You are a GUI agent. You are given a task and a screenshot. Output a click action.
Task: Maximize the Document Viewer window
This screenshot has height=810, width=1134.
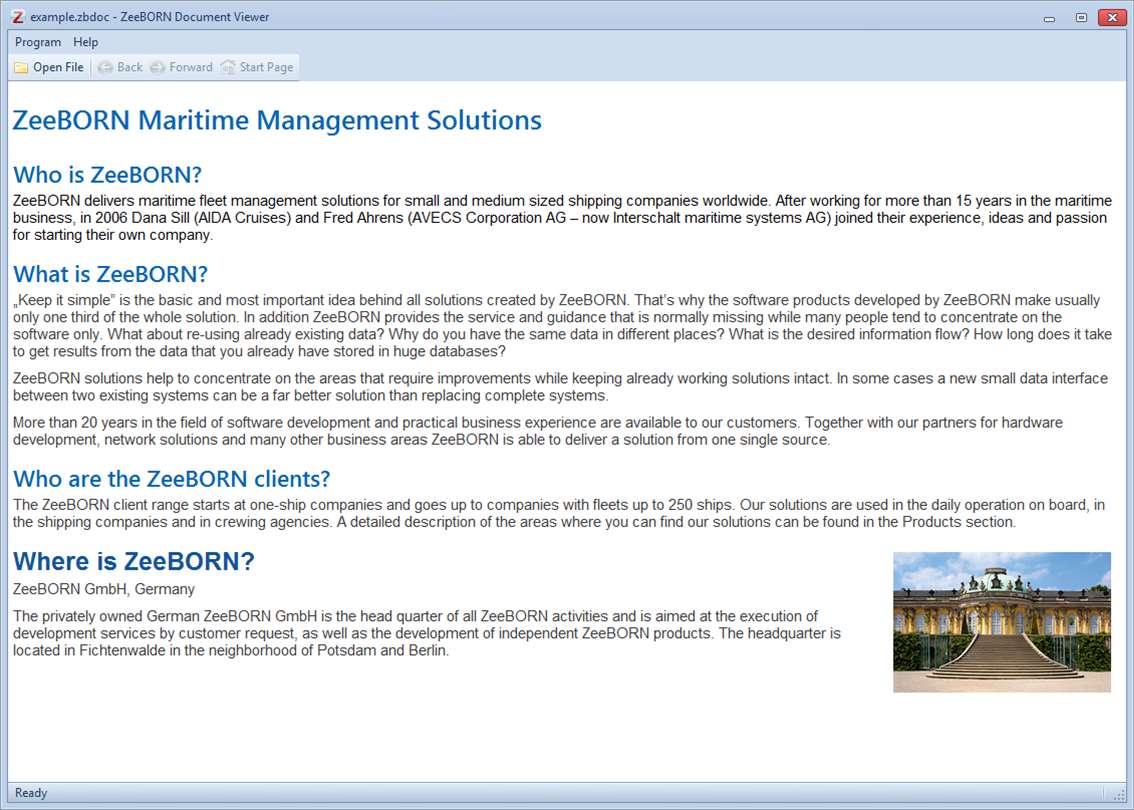1081,17
